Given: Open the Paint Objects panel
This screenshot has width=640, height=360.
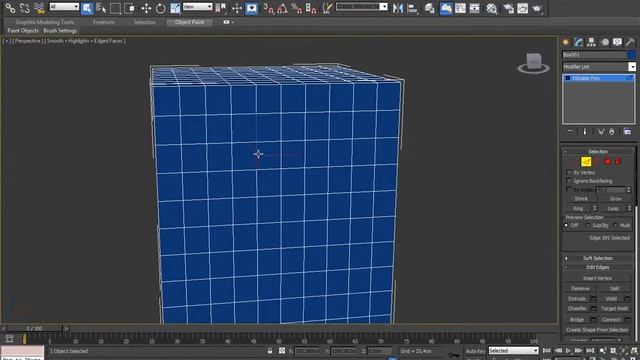Looking at the screenshot, I should point(23,31).
